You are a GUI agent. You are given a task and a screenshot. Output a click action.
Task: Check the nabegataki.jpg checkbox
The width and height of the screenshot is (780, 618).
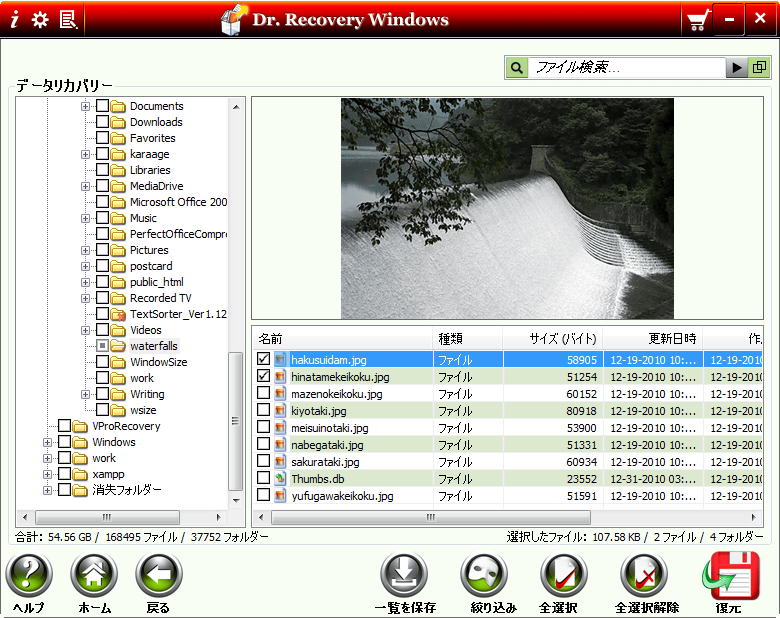[264, 444]
